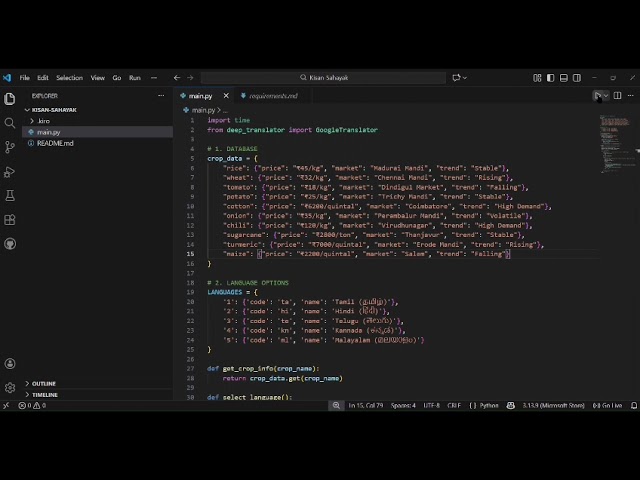
Task: Click main.py in the breadcrumb
Action: 203,110
